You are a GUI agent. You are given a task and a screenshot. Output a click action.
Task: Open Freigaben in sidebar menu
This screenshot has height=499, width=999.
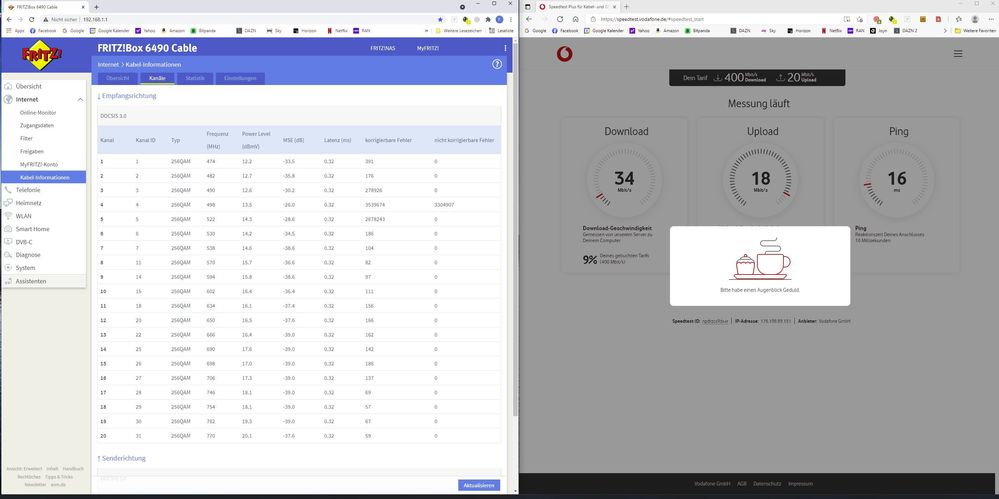tap(32, 151)
